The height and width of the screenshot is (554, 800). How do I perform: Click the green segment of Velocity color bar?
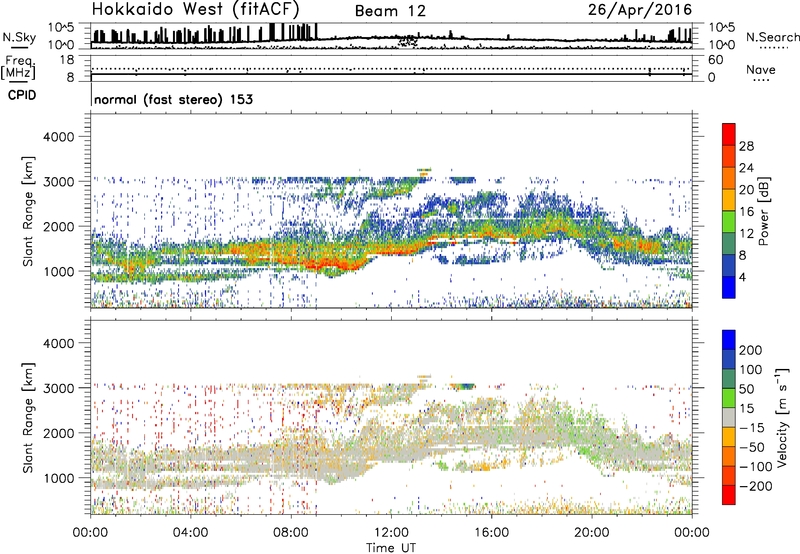(x=729, y=398)
